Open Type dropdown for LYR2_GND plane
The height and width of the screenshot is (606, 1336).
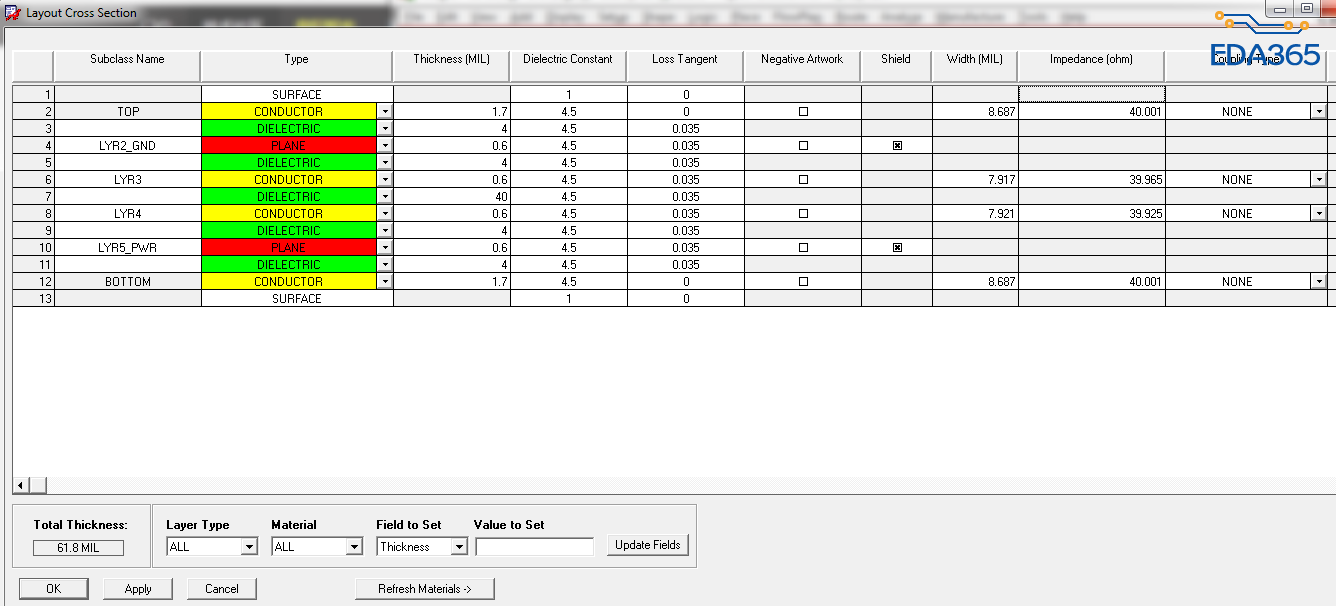coord(385,146)
